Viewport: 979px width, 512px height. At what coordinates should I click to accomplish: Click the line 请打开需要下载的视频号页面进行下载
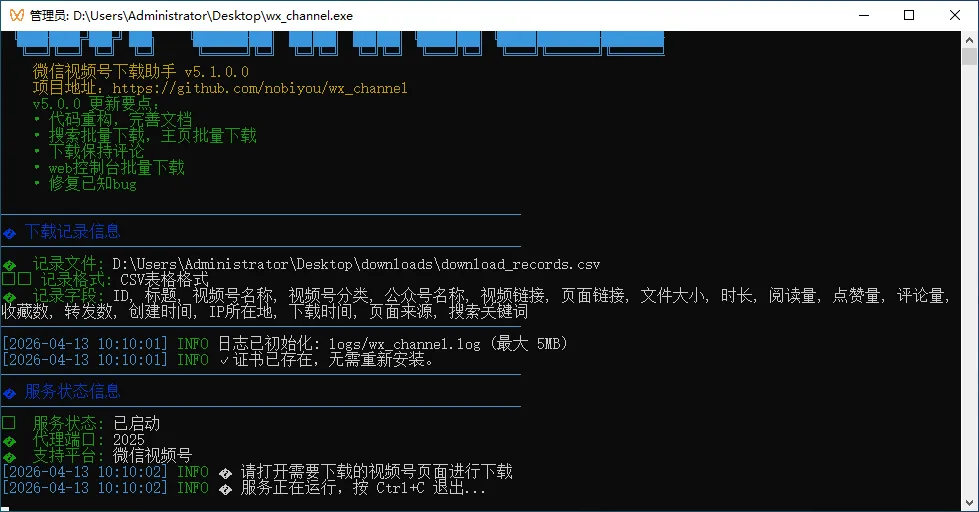point(376,471)
